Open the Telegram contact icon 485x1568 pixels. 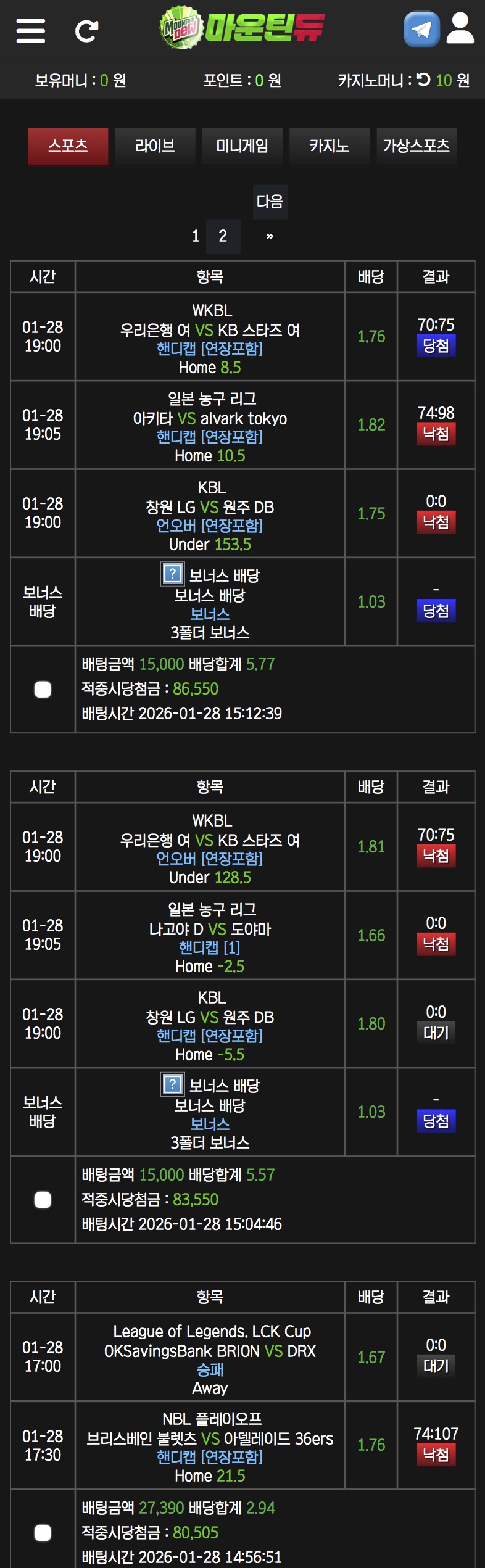click(x=421, y=29)
